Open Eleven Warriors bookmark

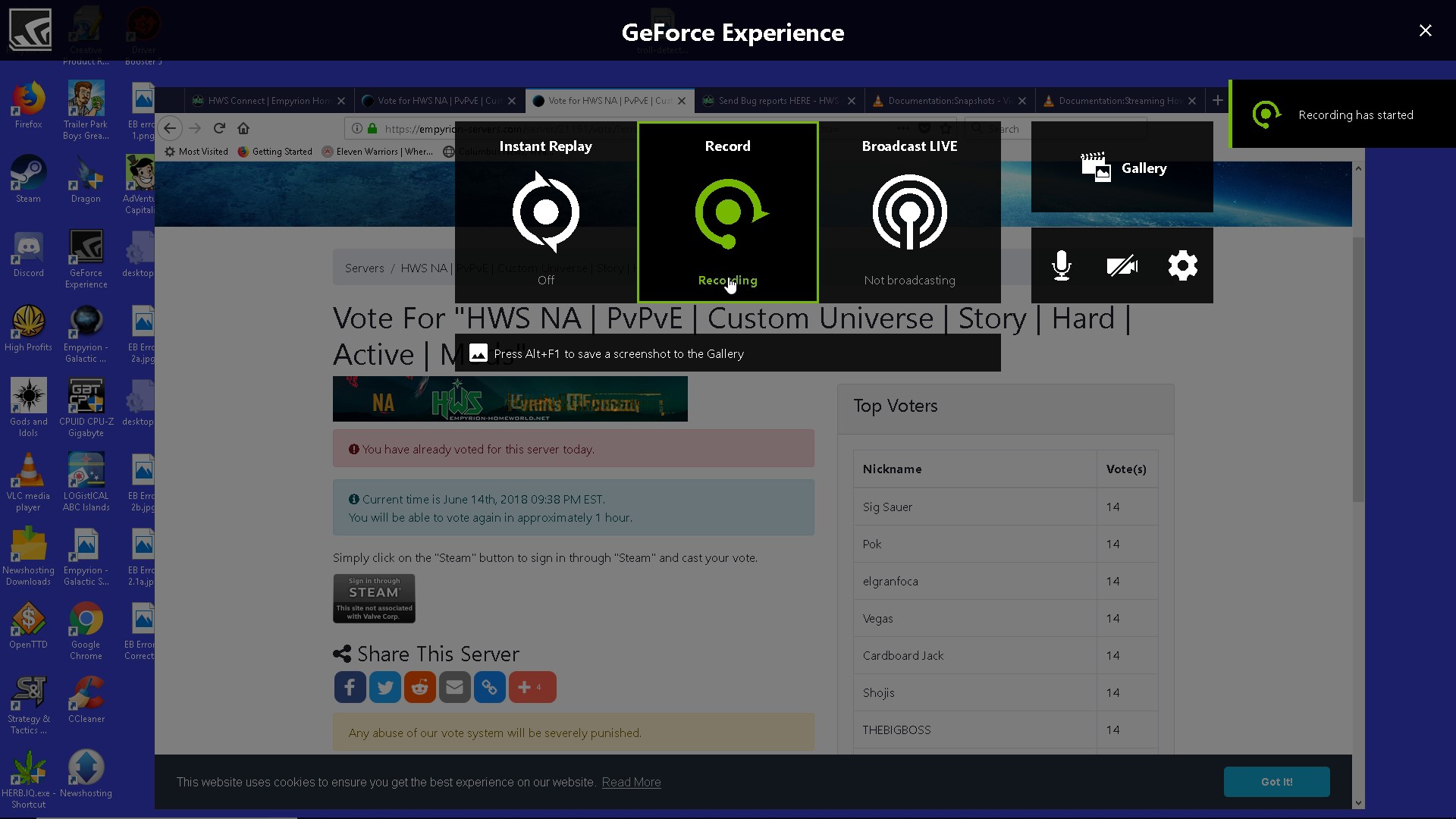click(378, 152)
